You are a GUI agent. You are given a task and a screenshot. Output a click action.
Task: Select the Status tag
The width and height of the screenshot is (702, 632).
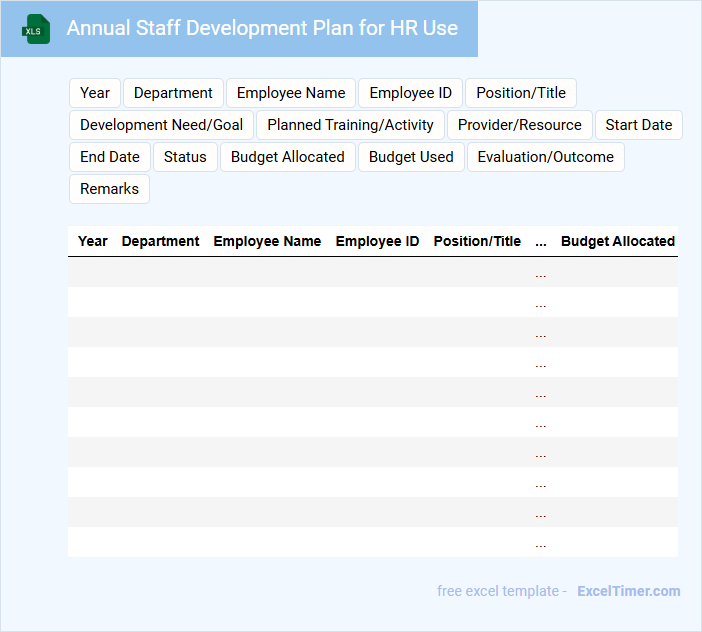click(185, 157)
